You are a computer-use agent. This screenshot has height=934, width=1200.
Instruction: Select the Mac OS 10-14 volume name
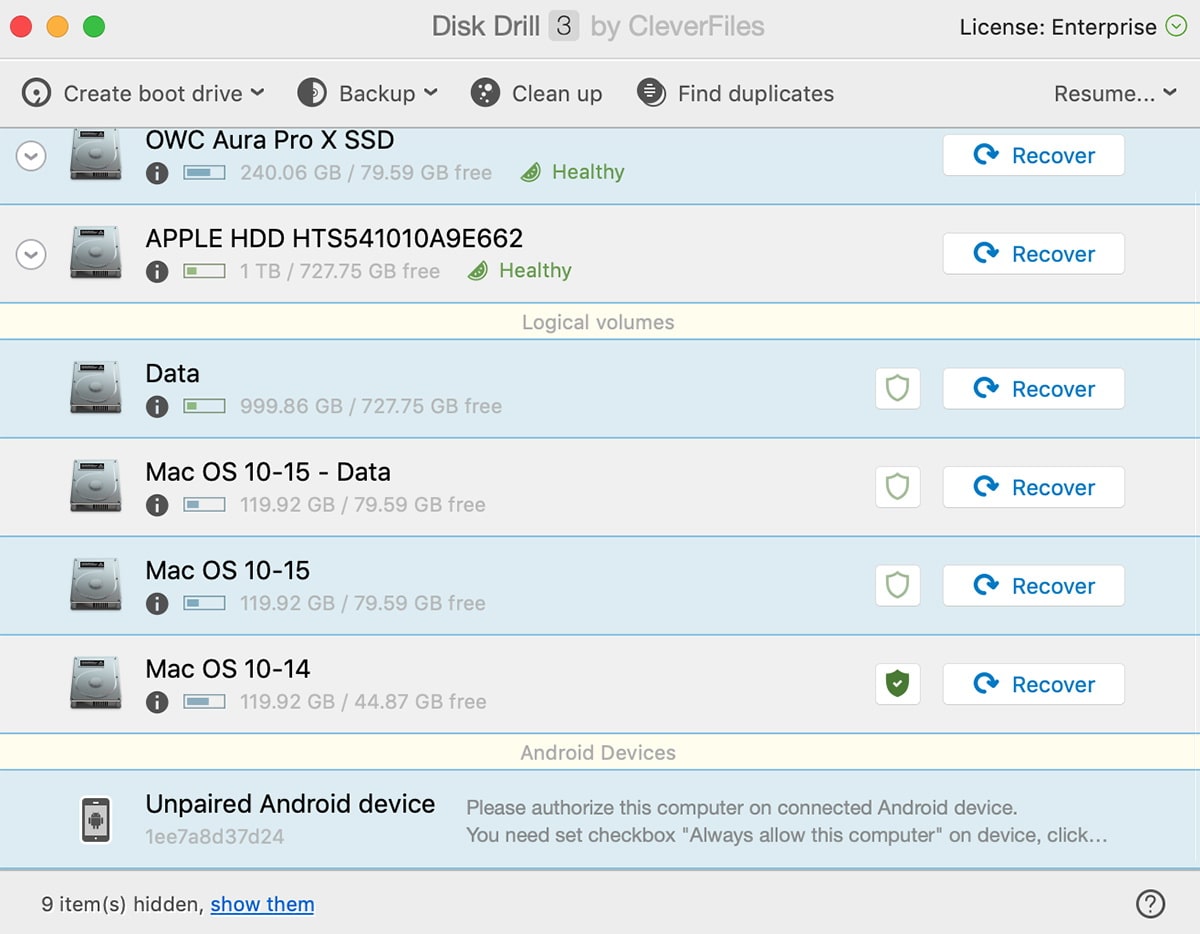(228, 668)
